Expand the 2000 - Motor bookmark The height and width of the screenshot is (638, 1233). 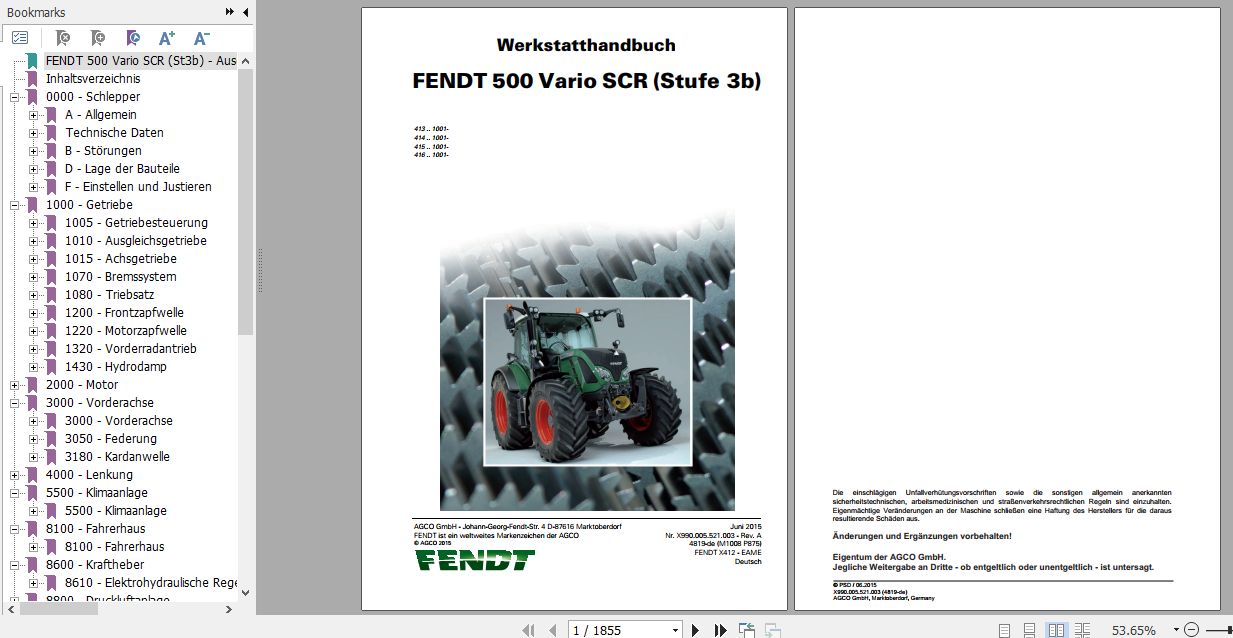tap(15, 385)
